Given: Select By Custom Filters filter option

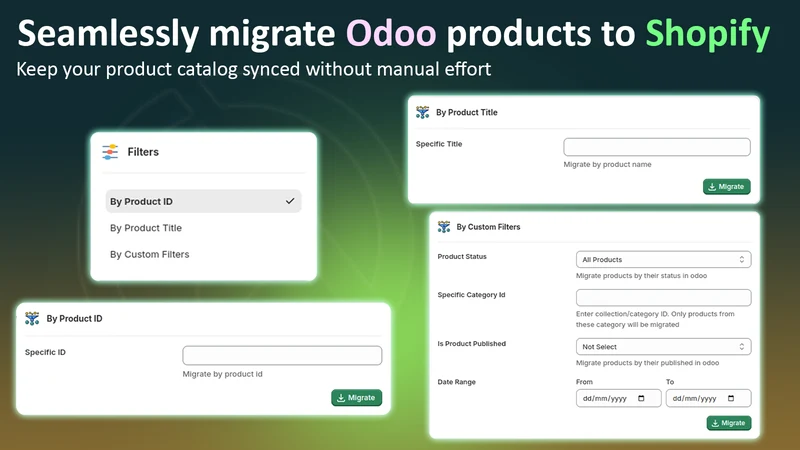Looking at the screenshot, I should point(149,255).
